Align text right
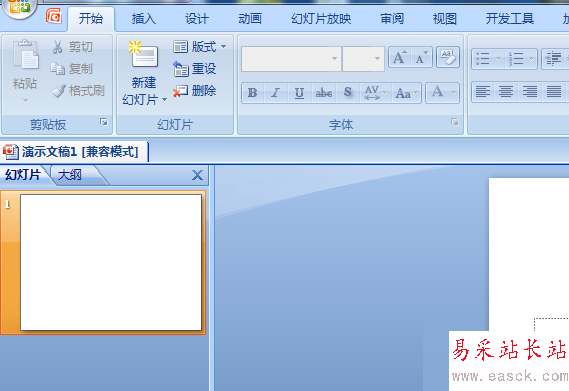The width and height of the screenshot is (569, 391). pyautogui.click(x=530, y=91)
